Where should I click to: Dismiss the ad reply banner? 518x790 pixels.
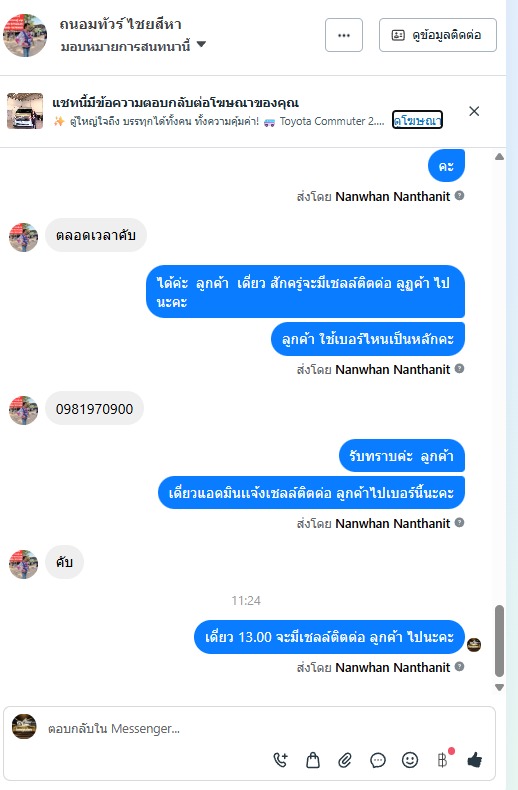point(474,111)
